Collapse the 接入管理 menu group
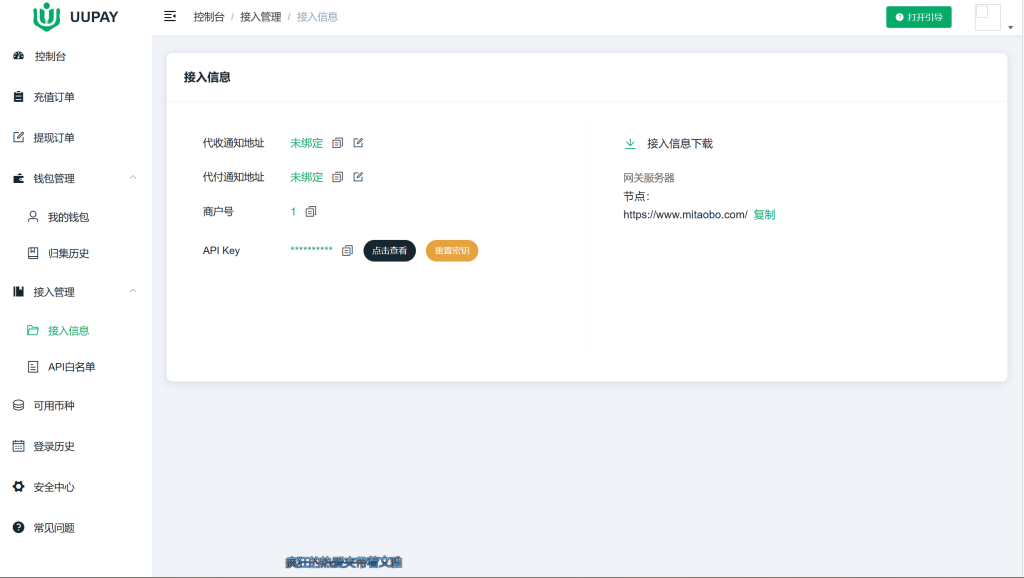The width and height of the screenshot is (1024, 578). (133, 292)
